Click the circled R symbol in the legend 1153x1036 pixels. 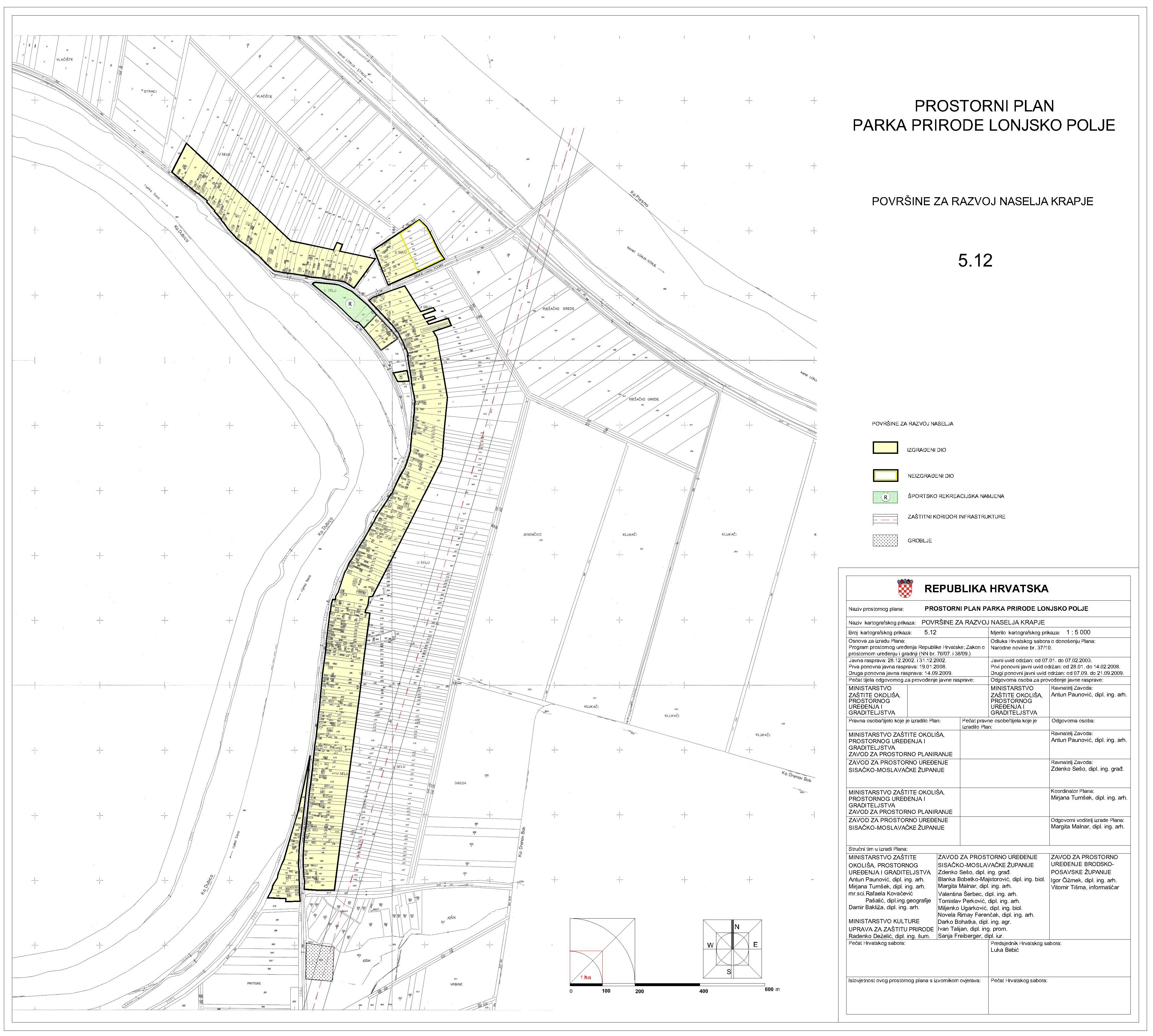tap(885, 497)
